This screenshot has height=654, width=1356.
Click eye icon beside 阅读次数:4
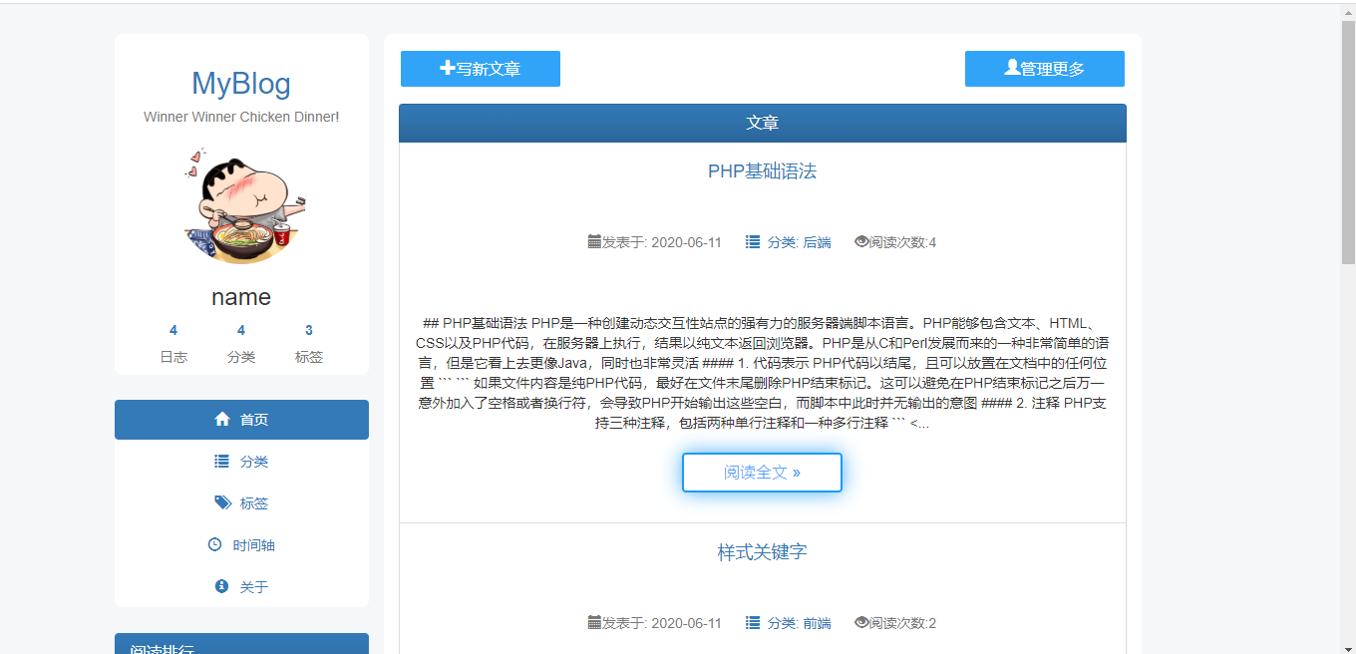point(862,241)
